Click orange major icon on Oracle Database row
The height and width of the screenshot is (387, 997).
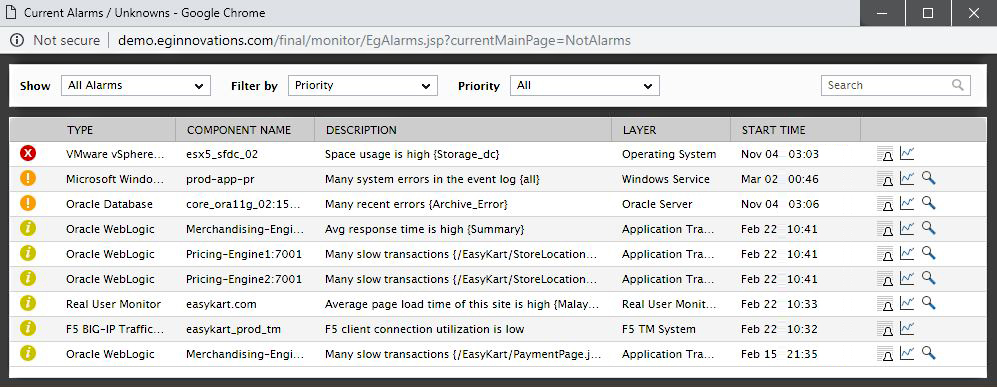coord(28,203)
